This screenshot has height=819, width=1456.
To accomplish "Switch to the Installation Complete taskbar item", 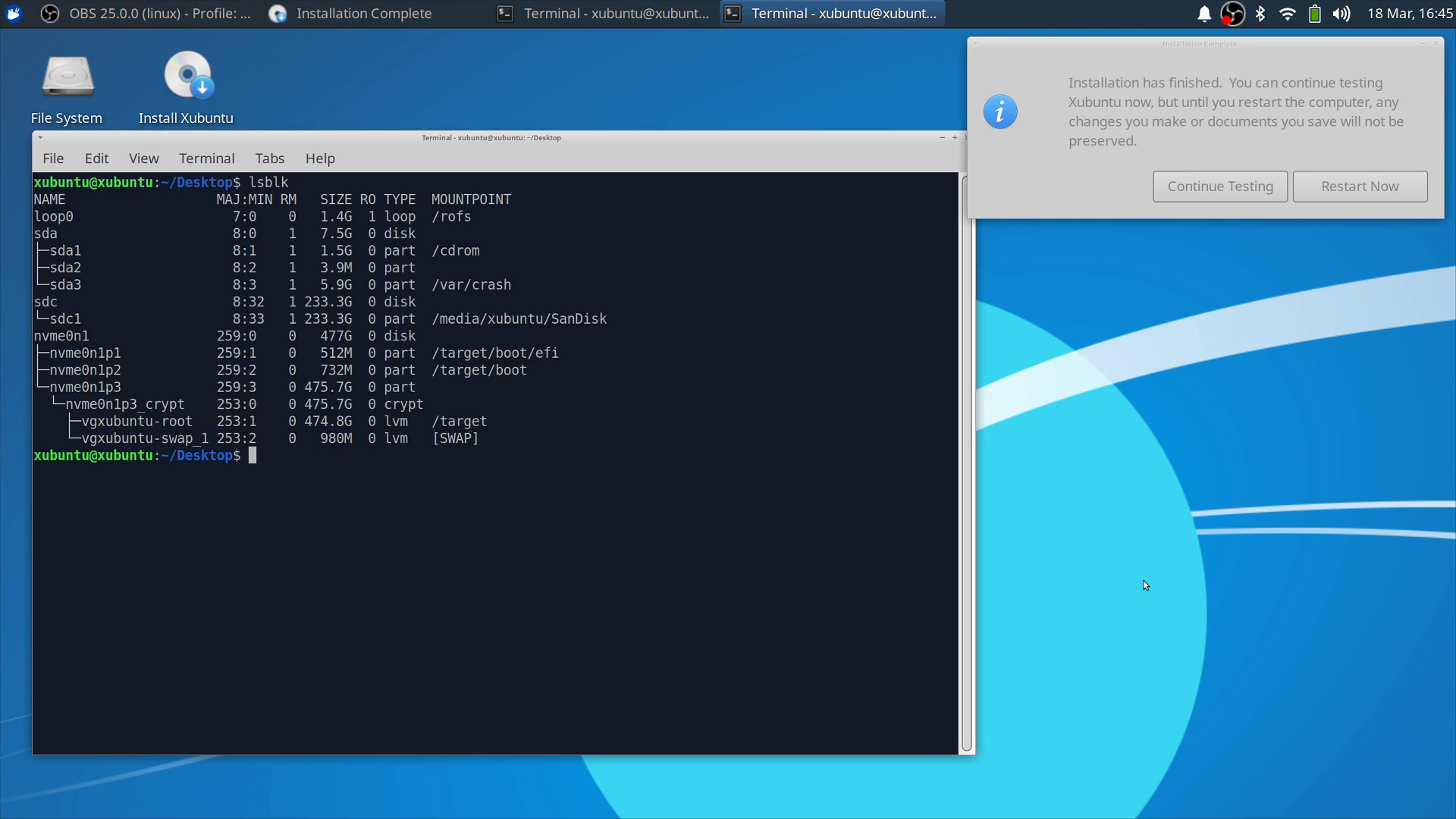I will [x=351, y=14].
